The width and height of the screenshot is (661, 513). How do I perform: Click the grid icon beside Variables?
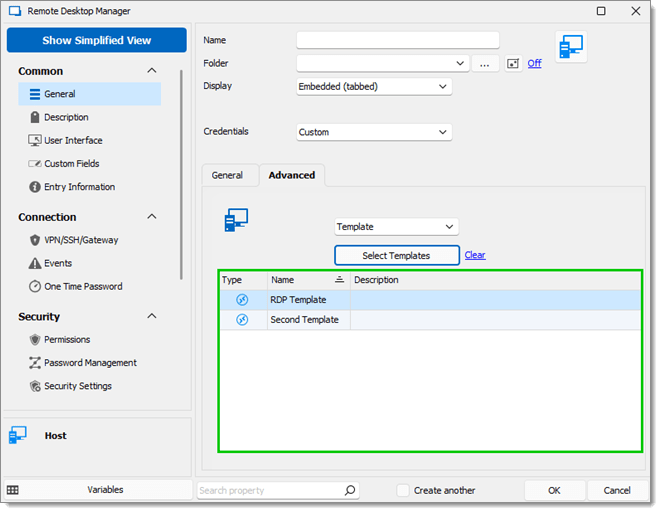pos(13,490)
